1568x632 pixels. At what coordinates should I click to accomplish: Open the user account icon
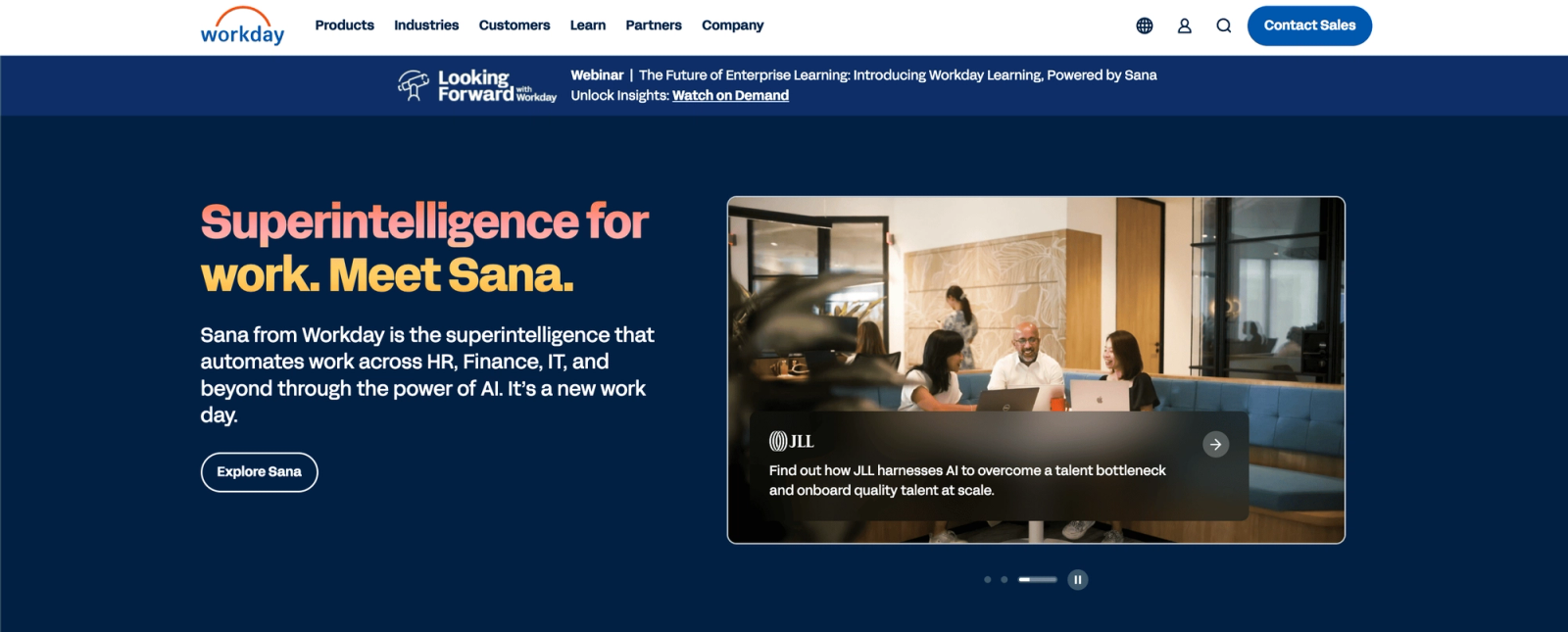pyautogui.click(x=1184, y=25)
